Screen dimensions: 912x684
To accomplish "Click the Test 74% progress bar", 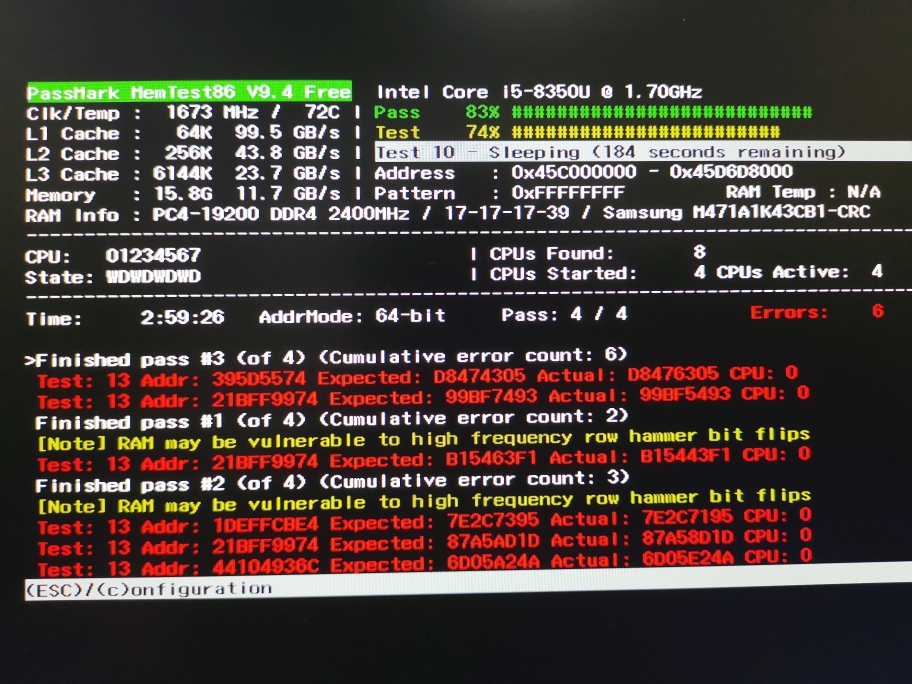I will (x=578, y=132).
